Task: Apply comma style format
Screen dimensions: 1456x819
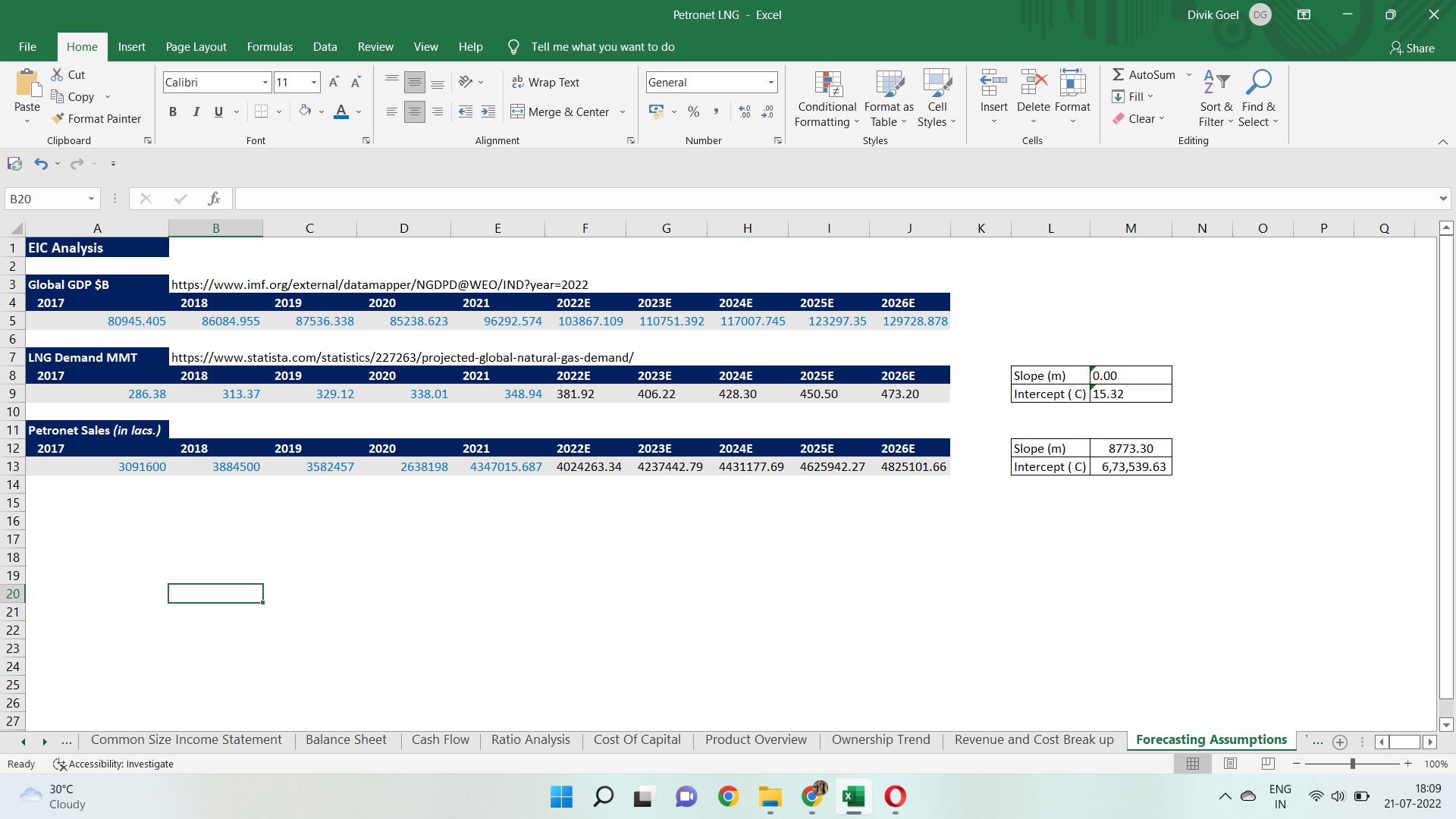Action: tap(715, 111)
